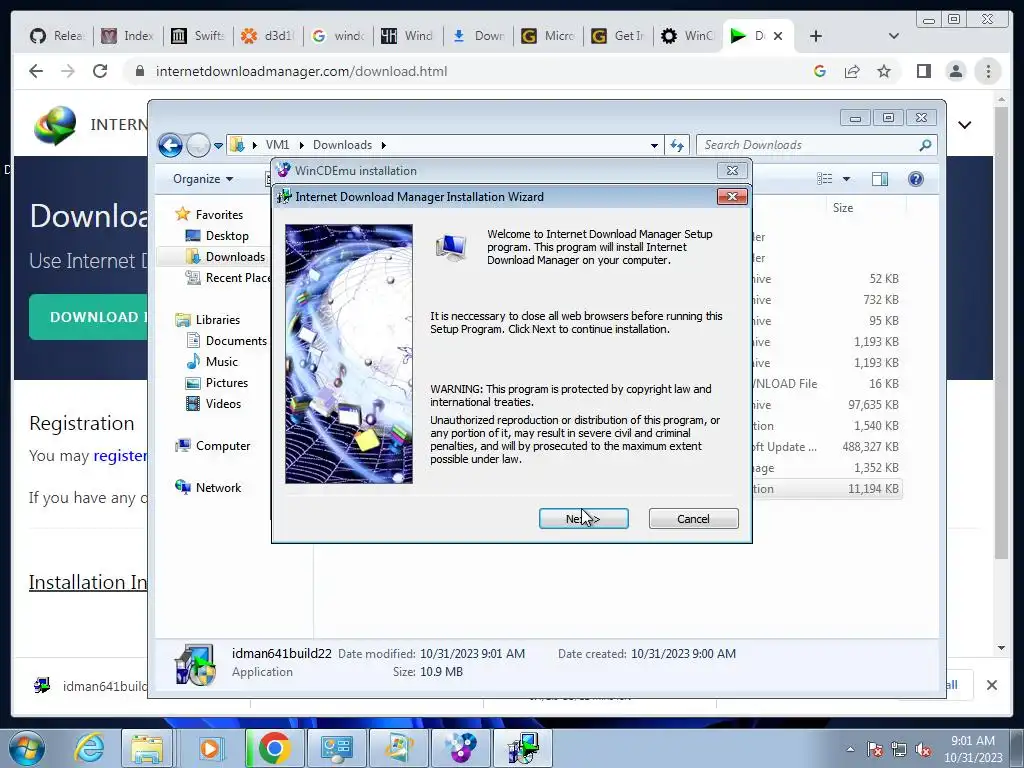Close the WinCDEmu installation dialog
Screen dimensions: 1024x768
tap(732, 170)
